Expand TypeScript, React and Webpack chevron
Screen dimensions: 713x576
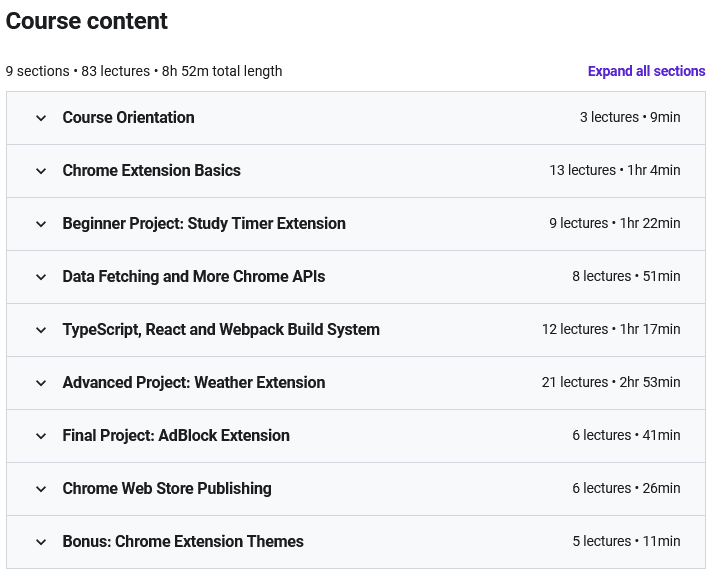pyautogui.click(x=41, y=330)
